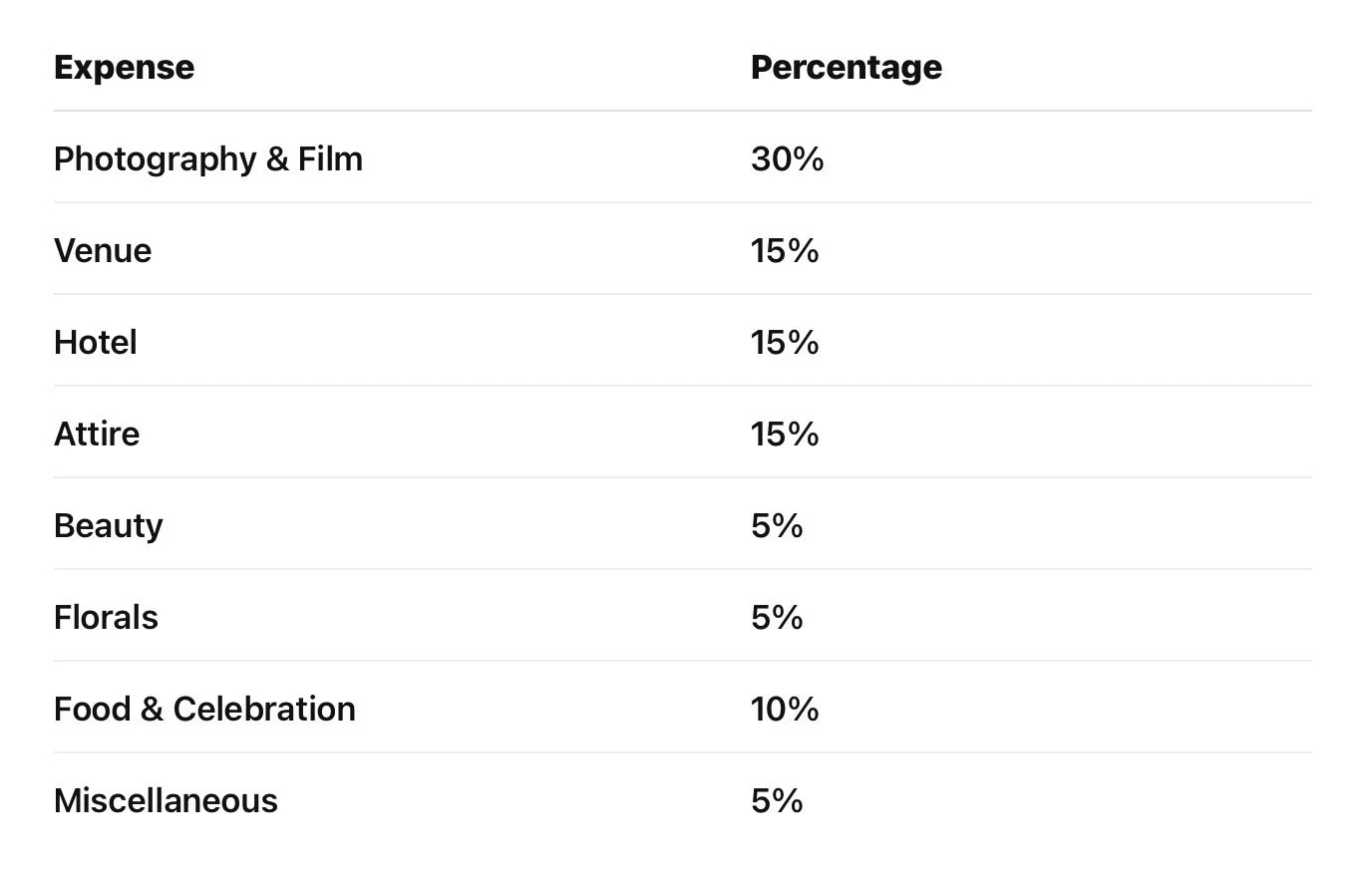The height and width of the screenshot is (869, 1372).
Task: Click the 10% value for Food & Celebration
Action: pyautogui.click(x=785, y=710)
